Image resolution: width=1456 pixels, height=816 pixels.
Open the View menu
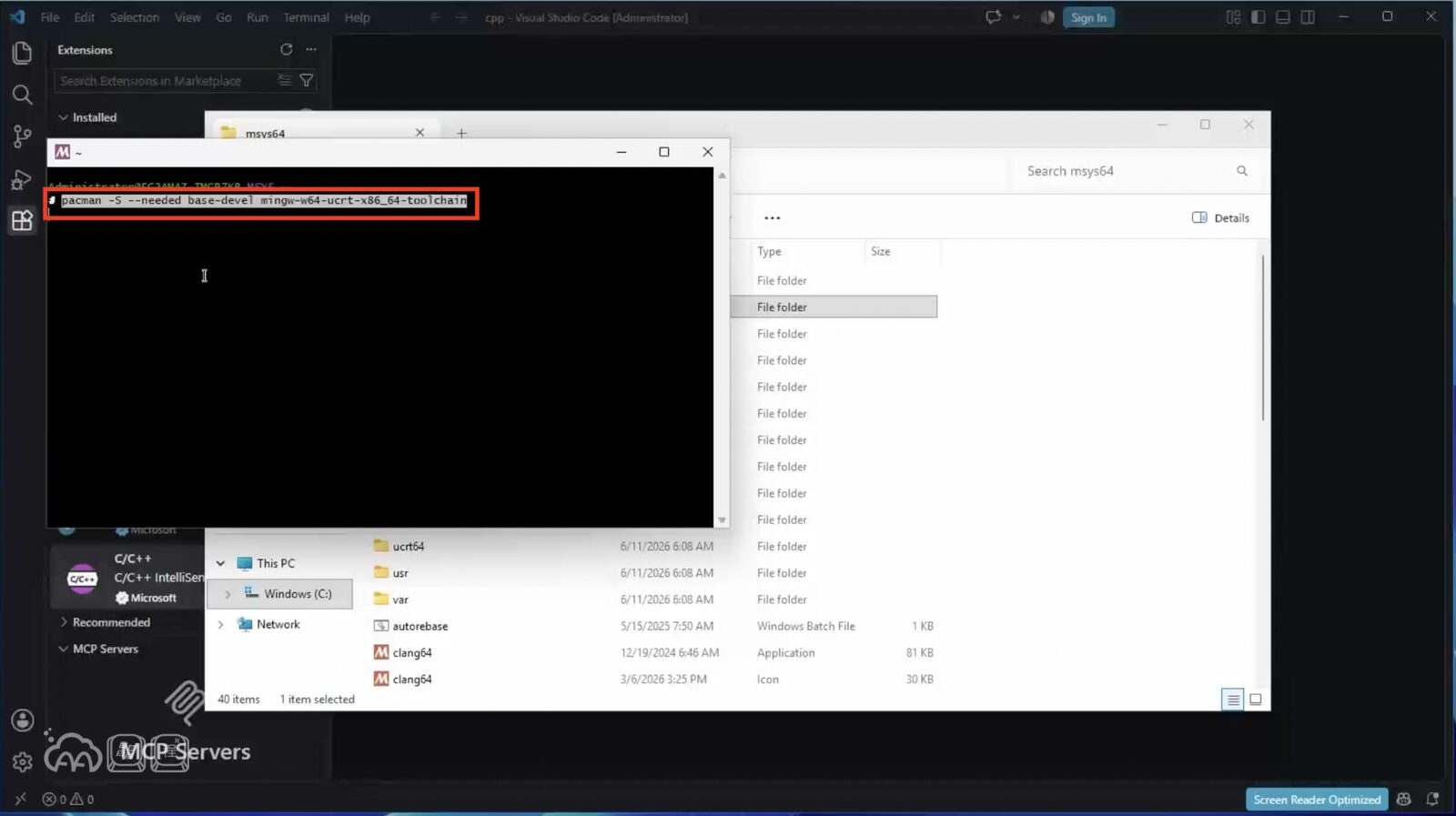click(x=187, y=17)
